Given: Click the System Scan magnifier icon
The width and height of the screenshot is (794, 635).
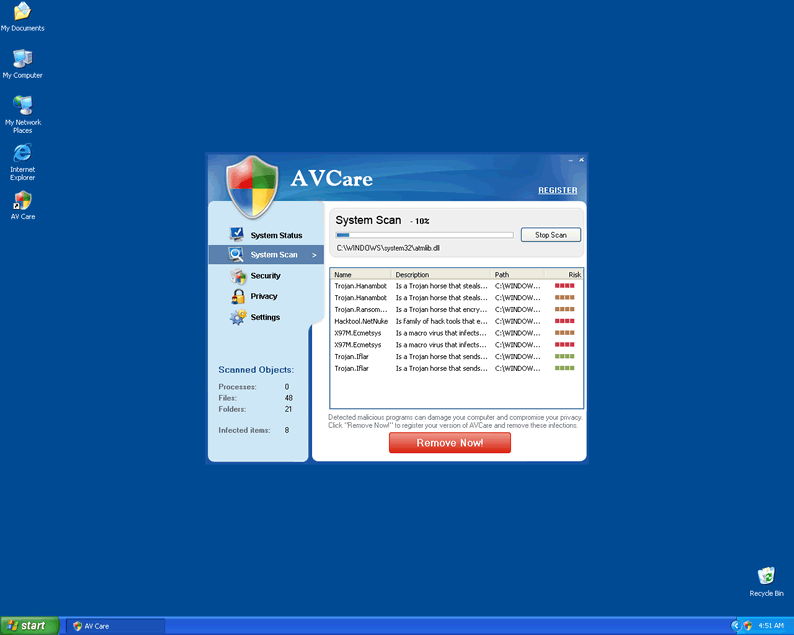Looking at the screenshot, I should [x=237, y=254].
